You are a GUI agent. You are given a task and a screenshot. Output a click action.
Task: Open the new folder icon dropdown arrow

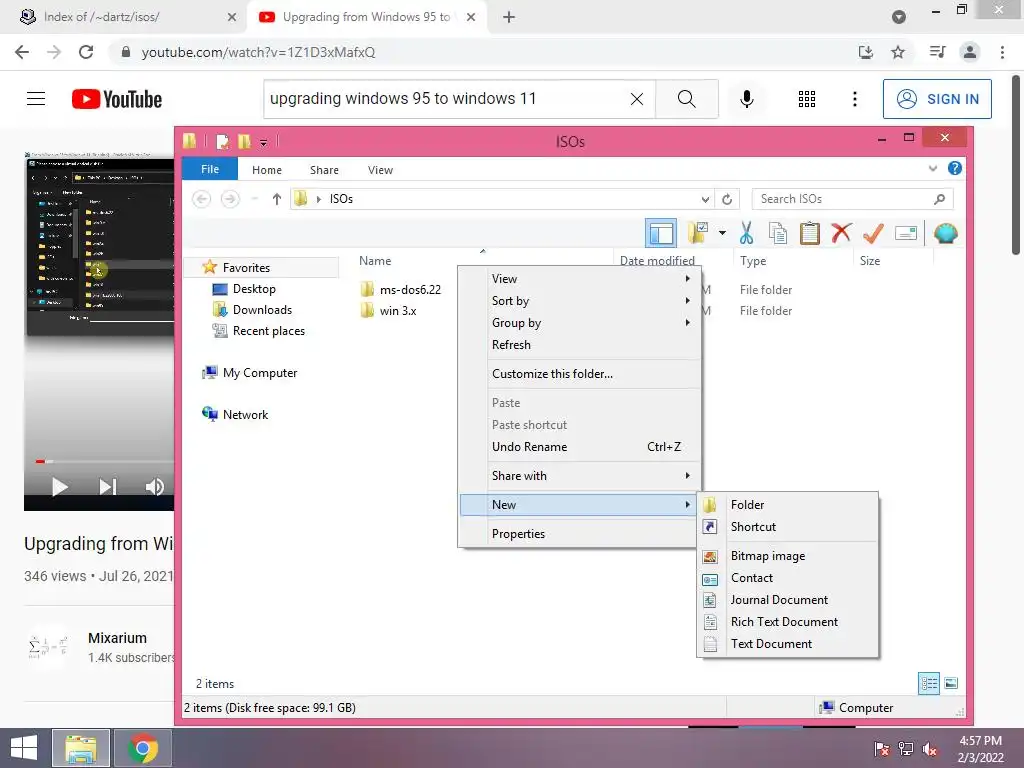tap(722, 233)
